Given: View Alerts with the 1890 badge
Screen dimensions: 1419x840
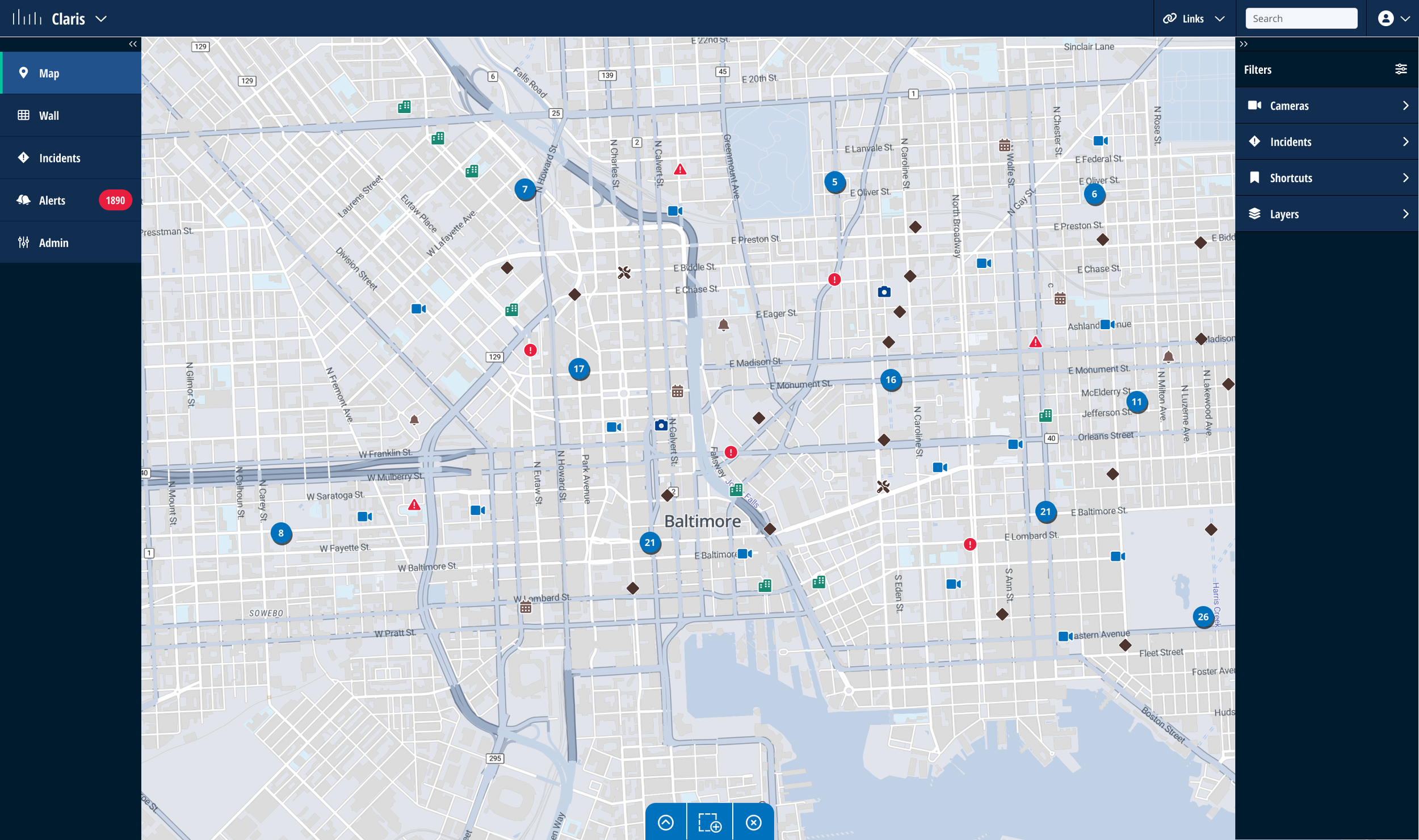Looking at the screenshot, I should click(70, 200).
